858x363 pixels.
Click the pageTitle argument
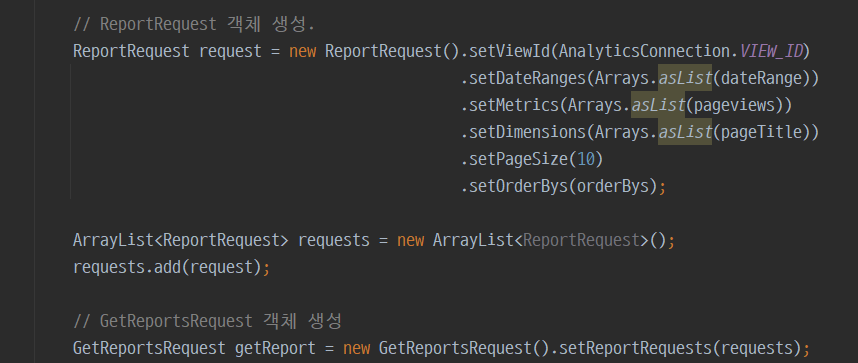tap(761, 132)
